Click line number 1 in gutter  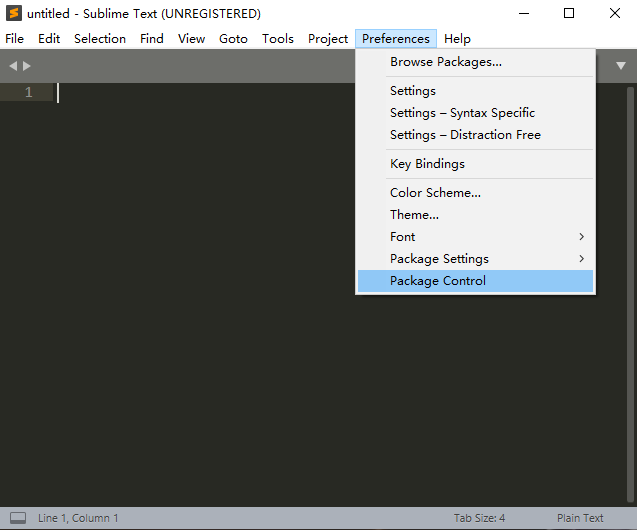28,92
